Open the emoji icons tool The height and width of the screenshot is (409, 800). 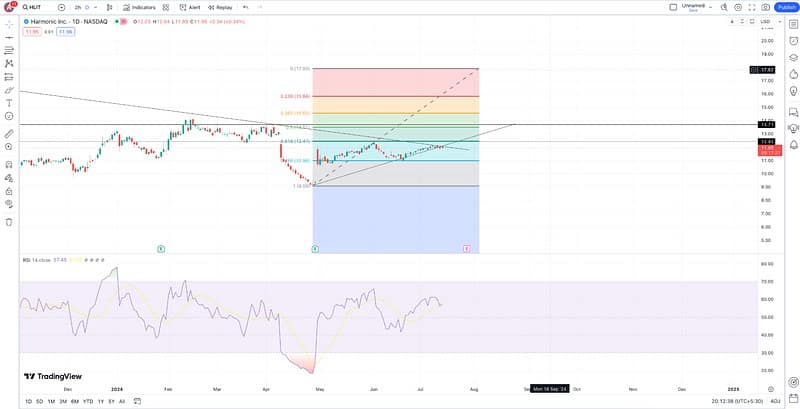click(x=9, y=116)
